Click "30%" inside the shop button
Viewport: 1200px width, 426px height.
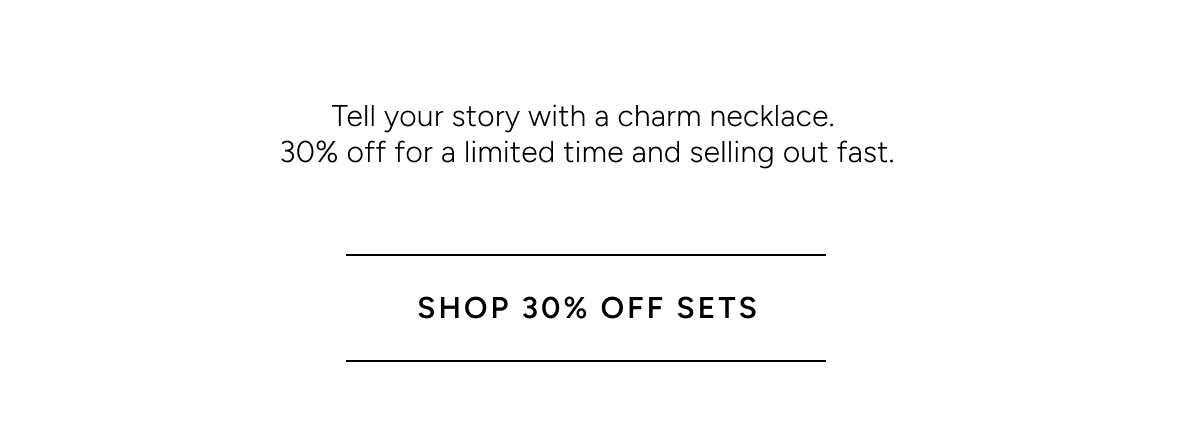[x=555, y=308]
